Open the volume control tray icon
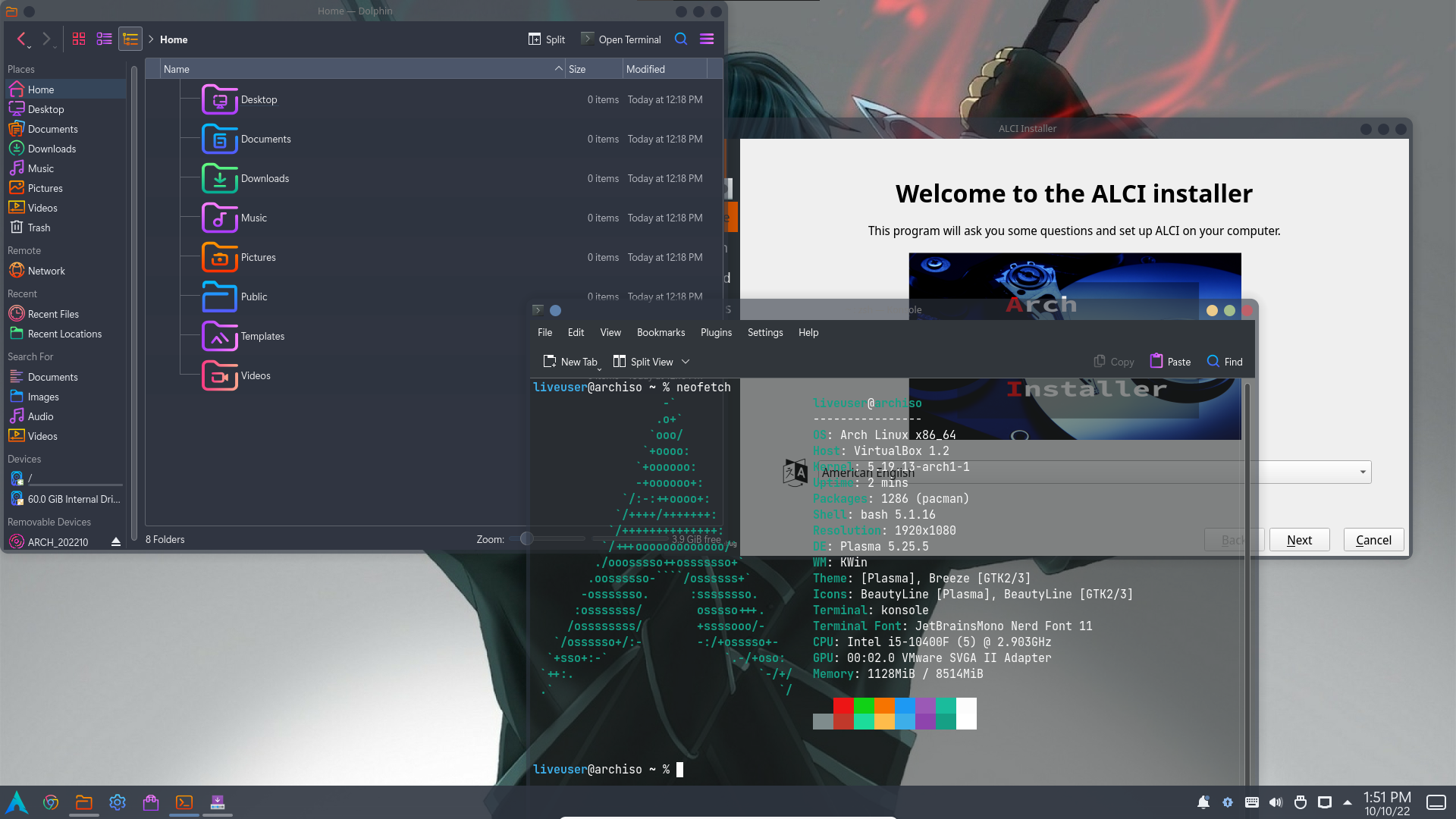Screen dimensions: 1456x819 click(1276, 802)
